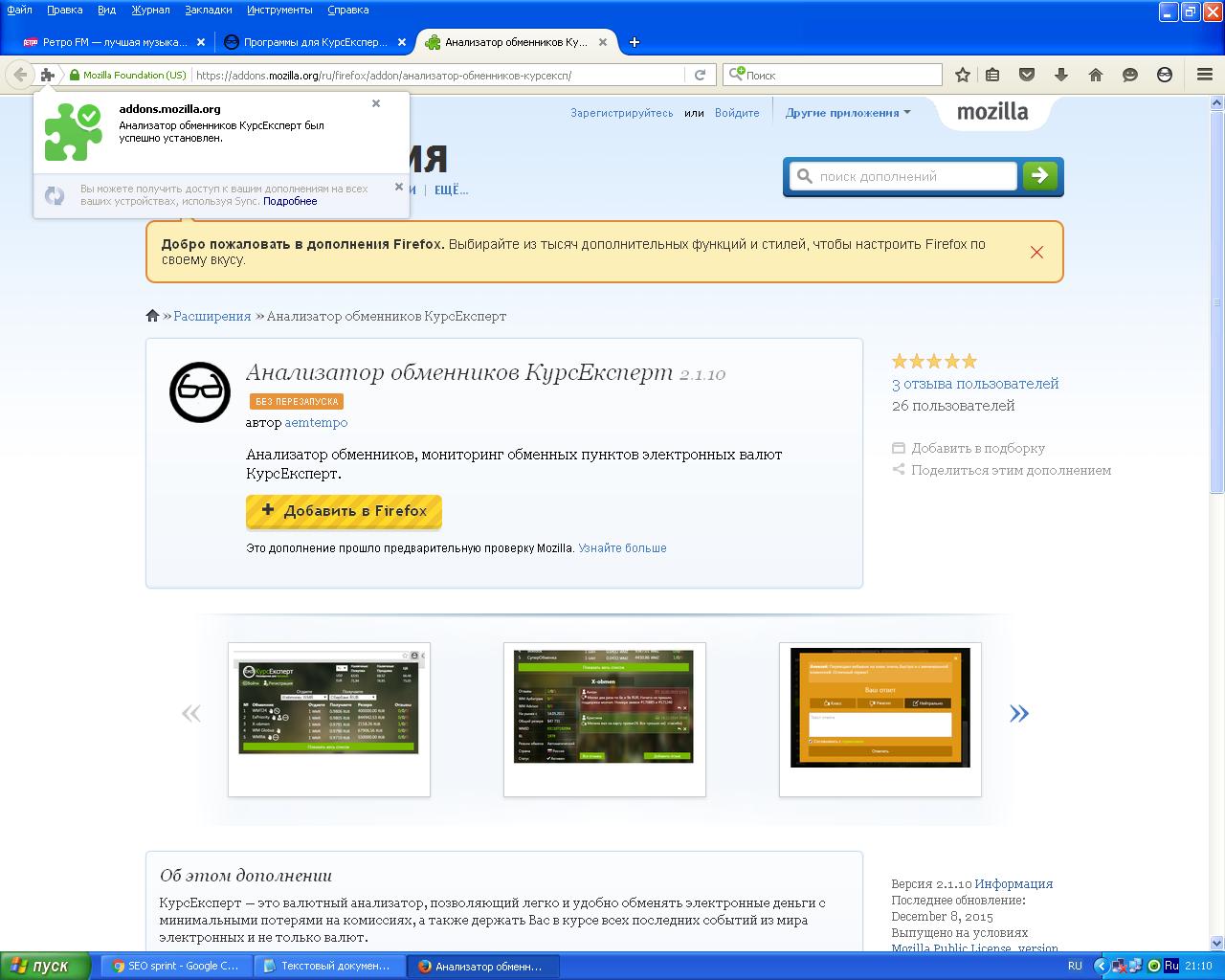The image size is (1225, 980).
Task: Show next screenshots with the right chevron
Action: (1018, 713)
